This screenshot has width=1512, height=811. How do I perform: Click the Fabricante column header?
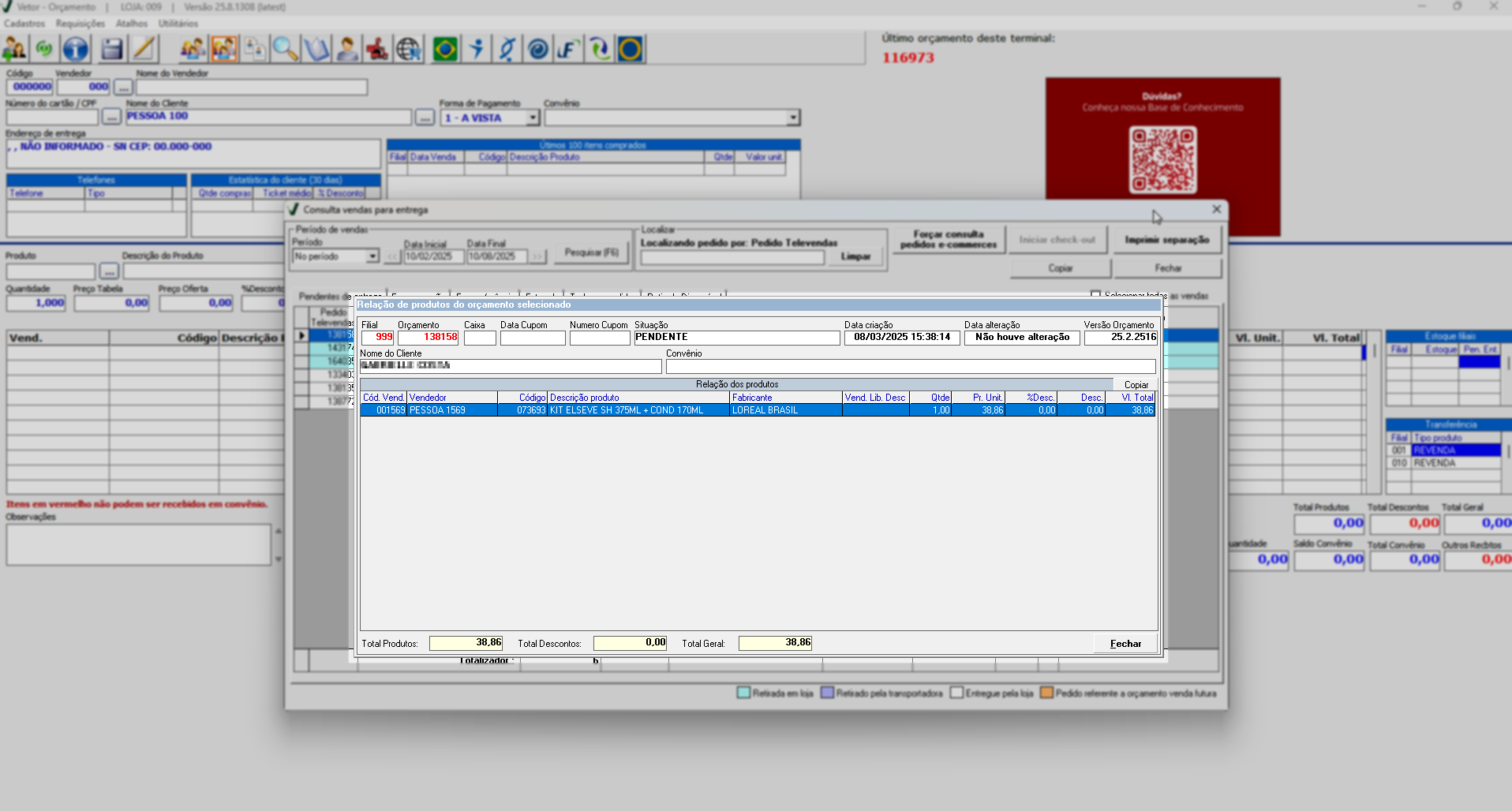pyautogui.click(x=785, y=398)
